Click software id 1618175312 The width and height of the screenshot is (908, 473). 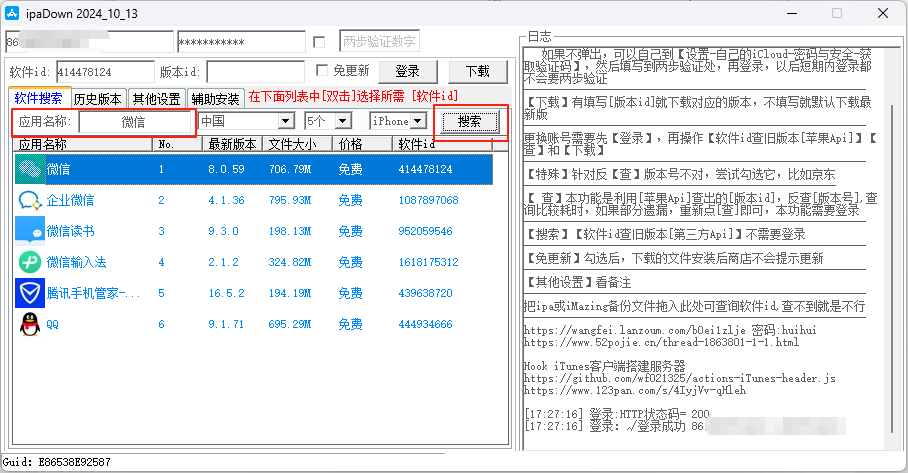[x=429, y=262]
